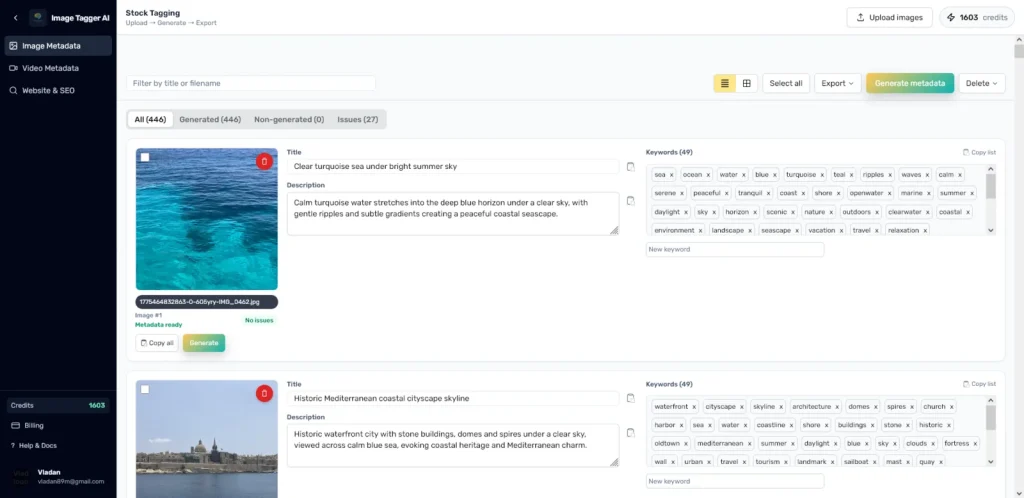Click Copy all for image #1
Viewport: 1024px width, 498px height.
(157, 343)
